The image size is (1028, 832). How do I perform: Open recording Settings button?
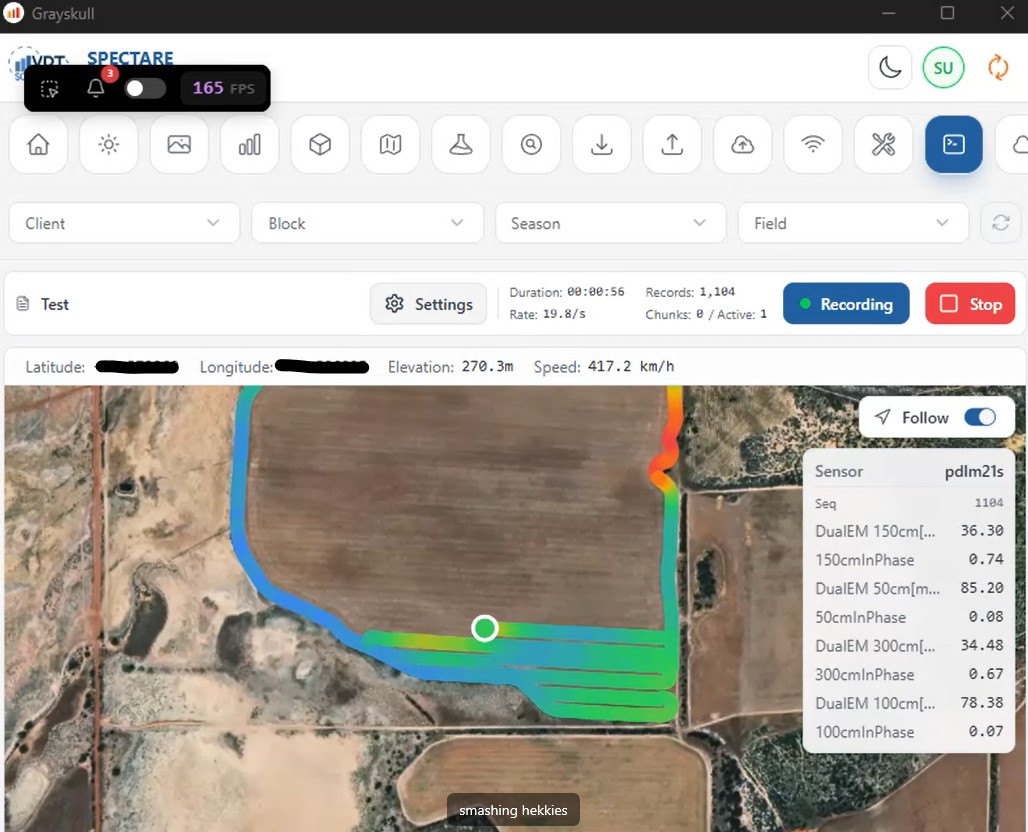click(x=428, y=304)
